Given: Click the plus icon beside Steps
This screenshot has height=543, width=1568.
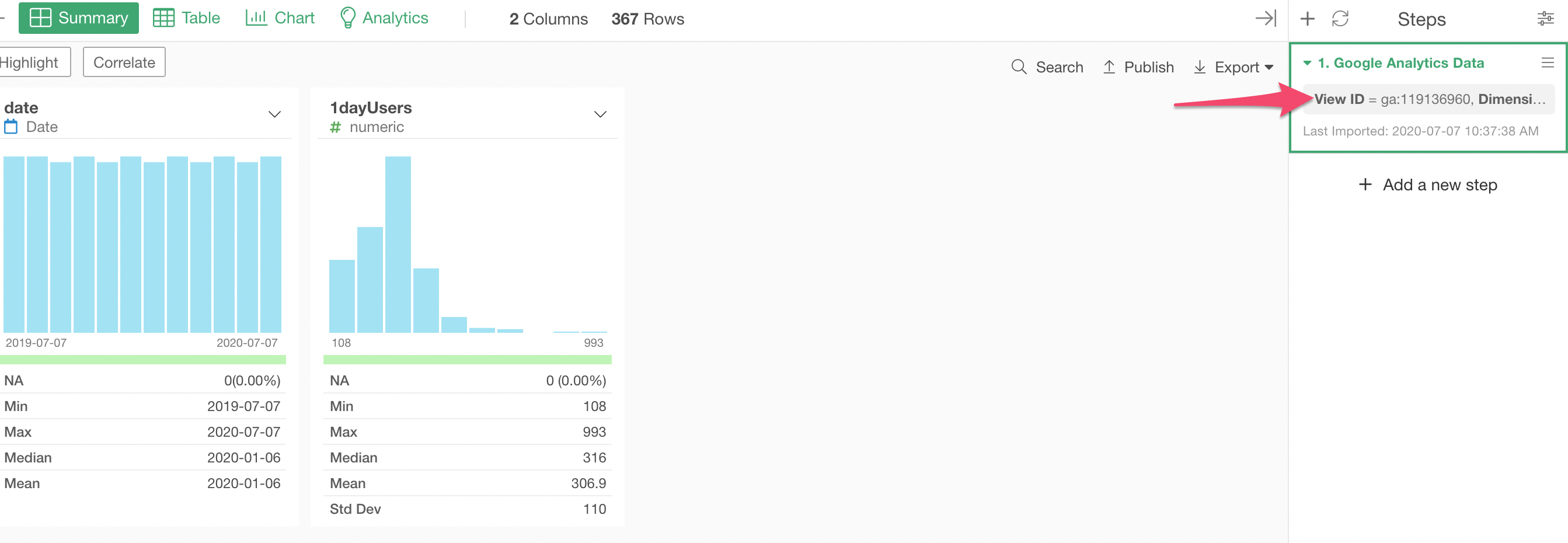Looking at the screenshot, I should 1307,19.
